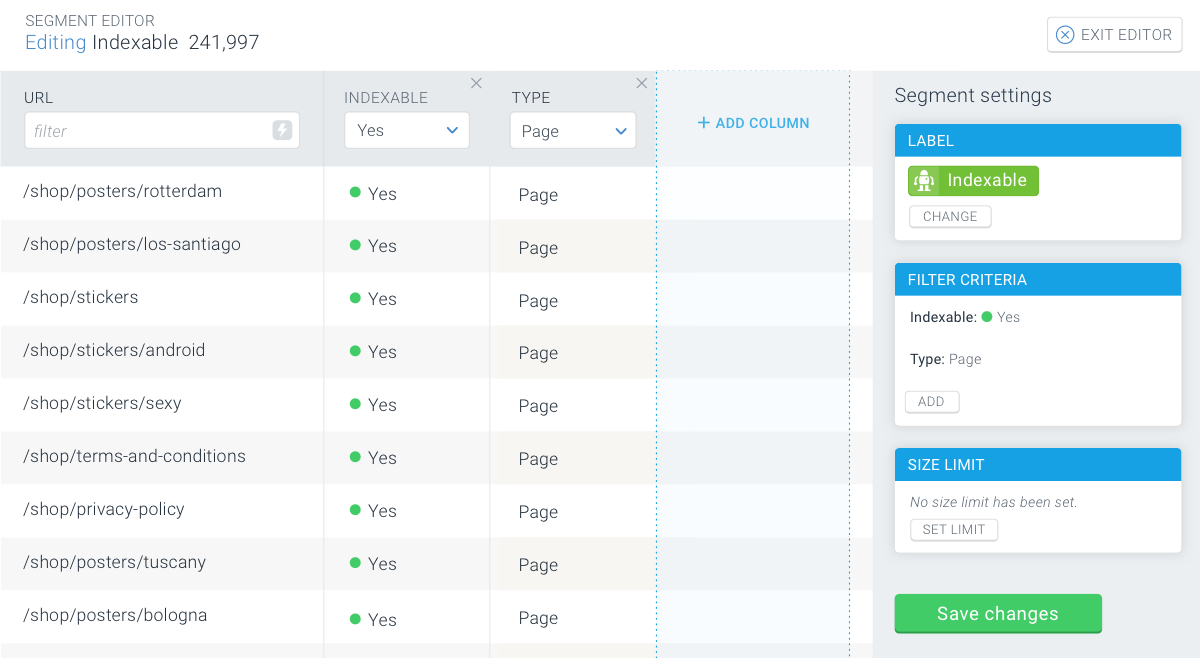This screenshot has height=658, width=1200.
Task: Select the /shop/stickers/sexy URL
Action: coord(103,403)
